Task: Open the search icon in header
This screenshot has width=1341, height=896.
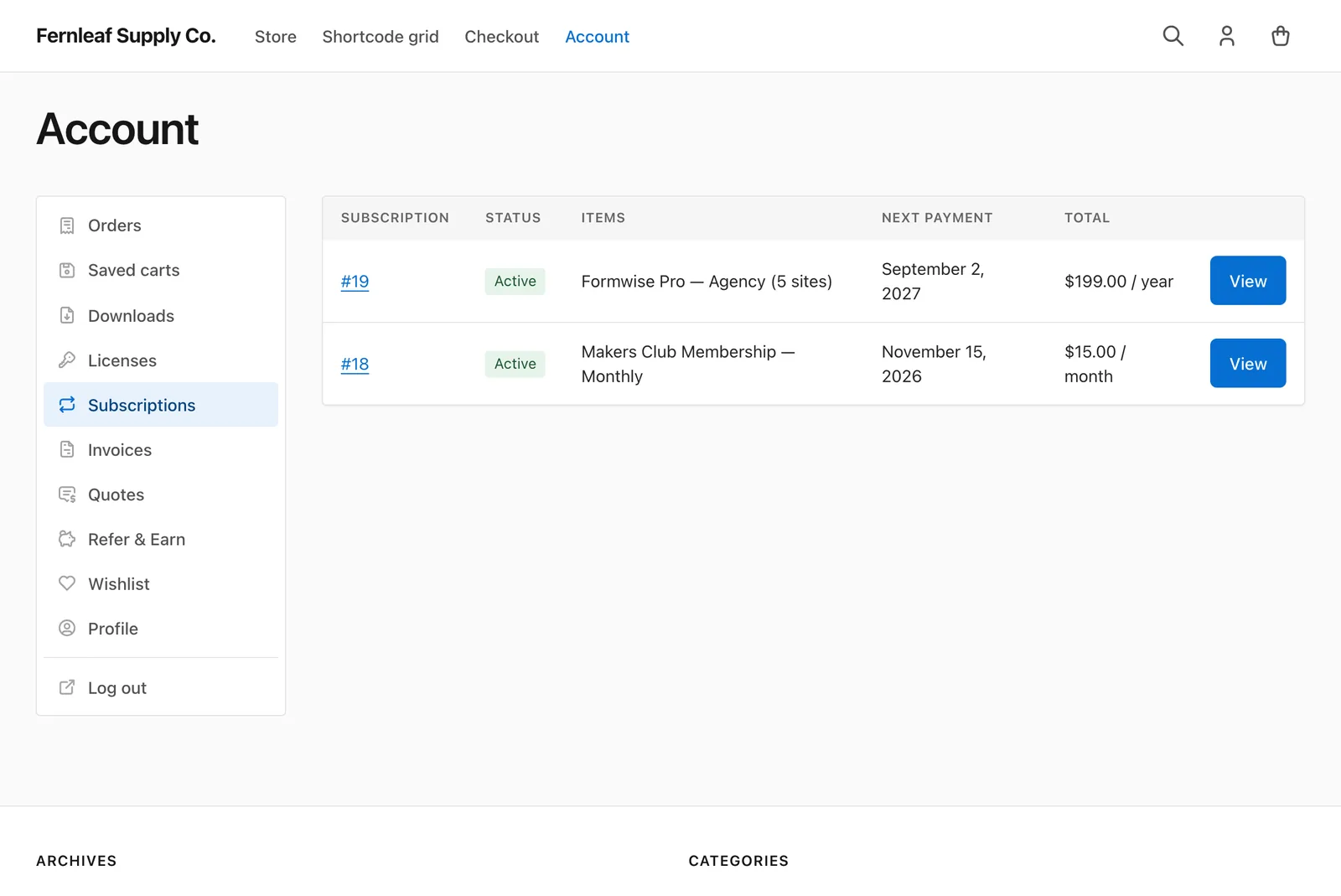Action: [x=1173, y=36]
